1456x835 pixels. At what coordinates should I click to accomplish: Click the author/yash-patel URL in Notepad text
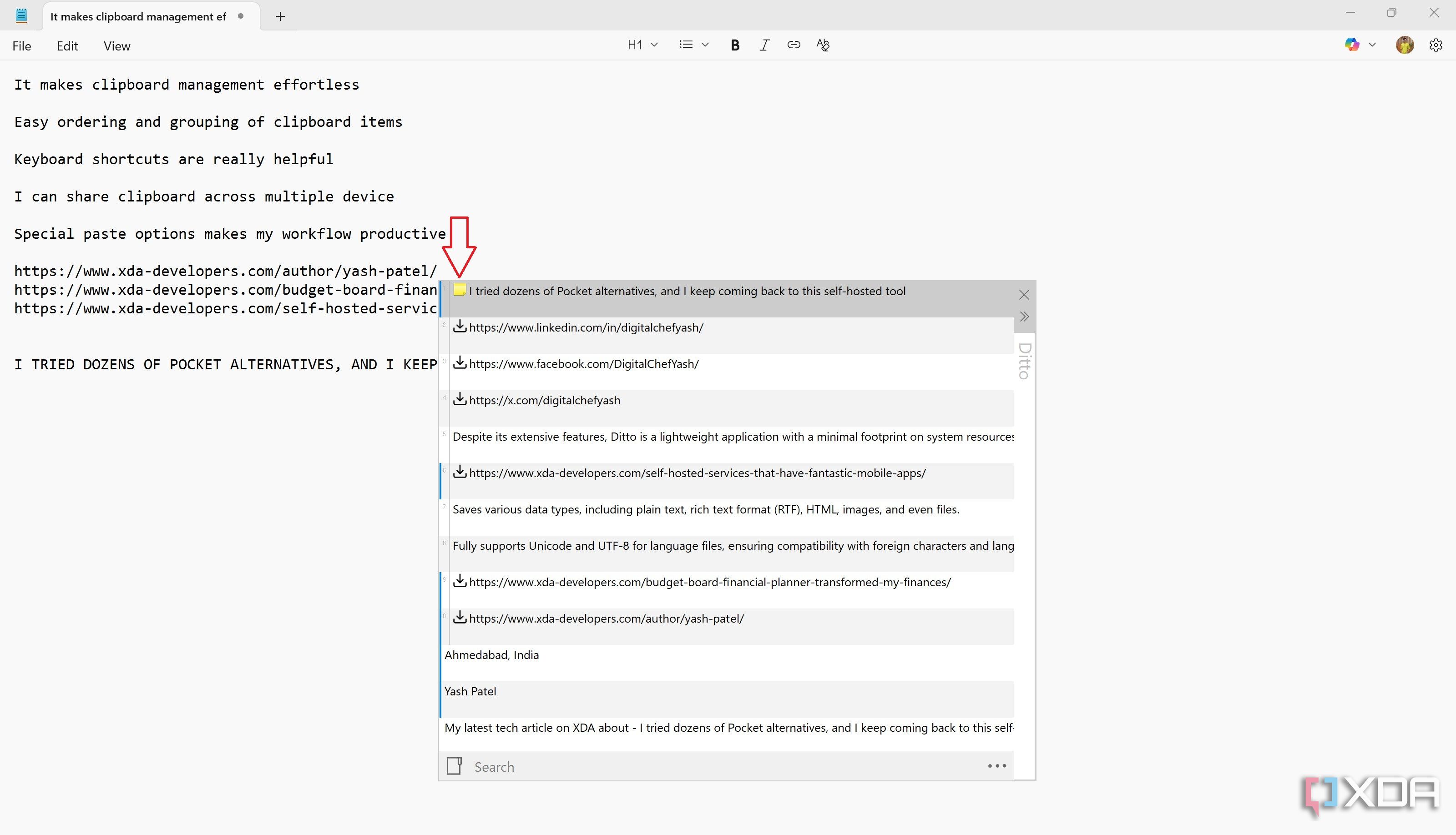[226, 271]
